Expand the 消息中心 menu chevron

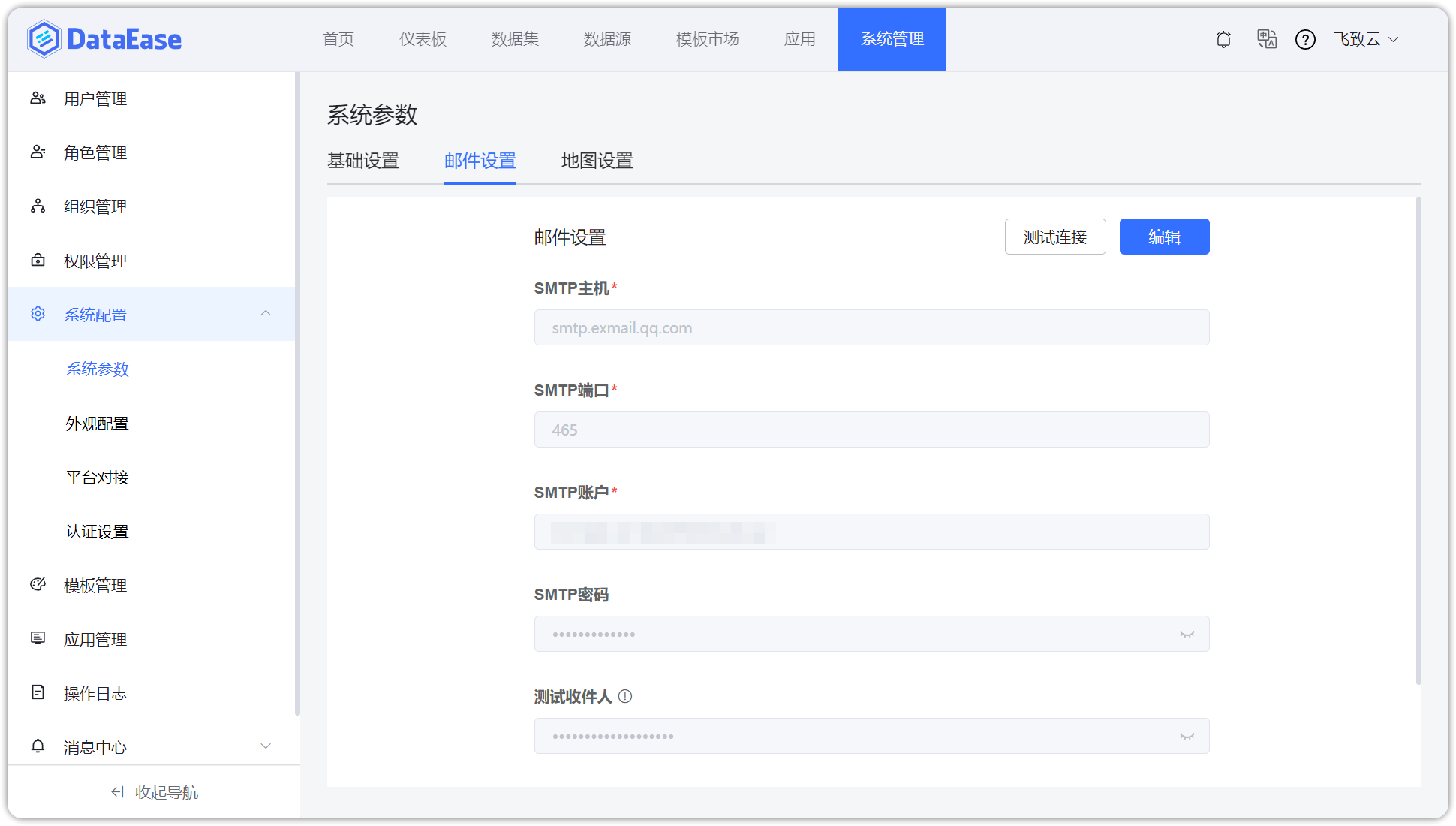266,746
